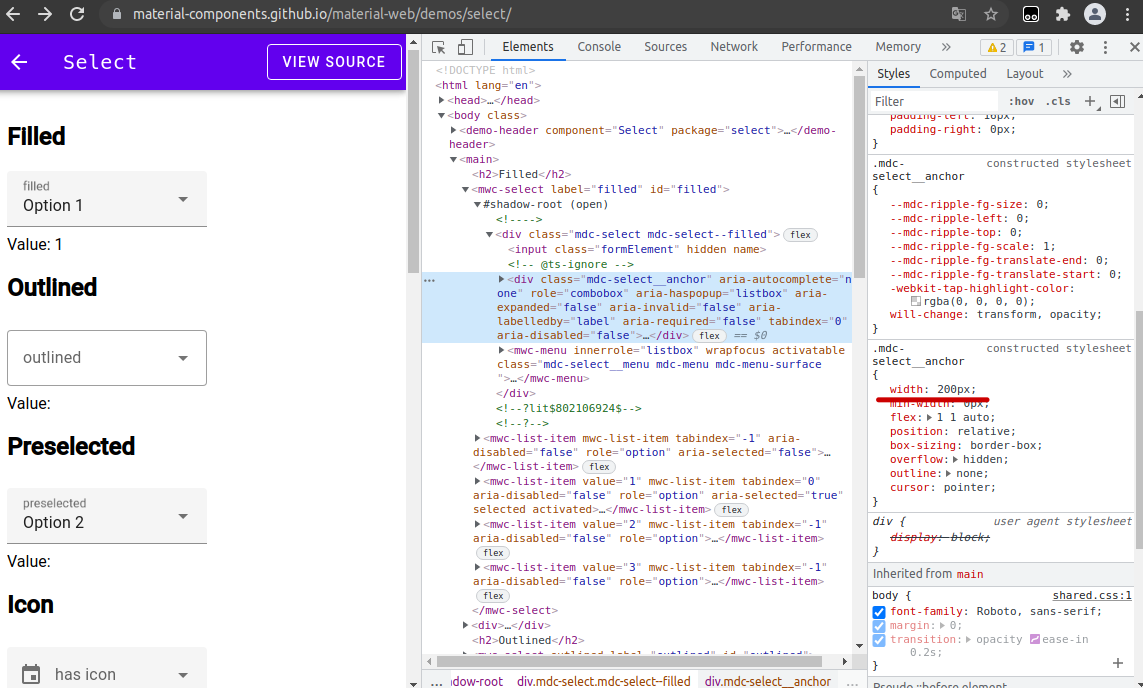Switch to Sources tab
This screenshot has width=1143, height=688.
pyautogui.click(x=666, y=47)
